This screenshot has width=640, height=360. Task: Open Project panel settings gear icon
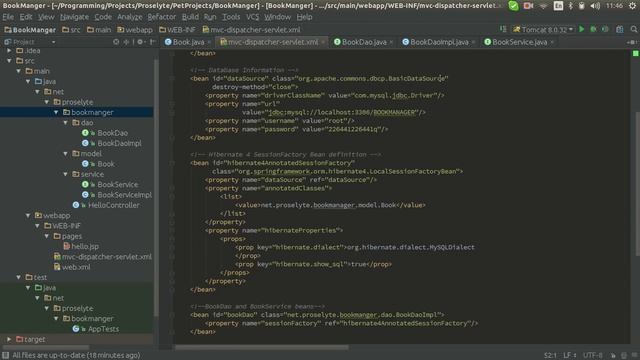point(140,42)
